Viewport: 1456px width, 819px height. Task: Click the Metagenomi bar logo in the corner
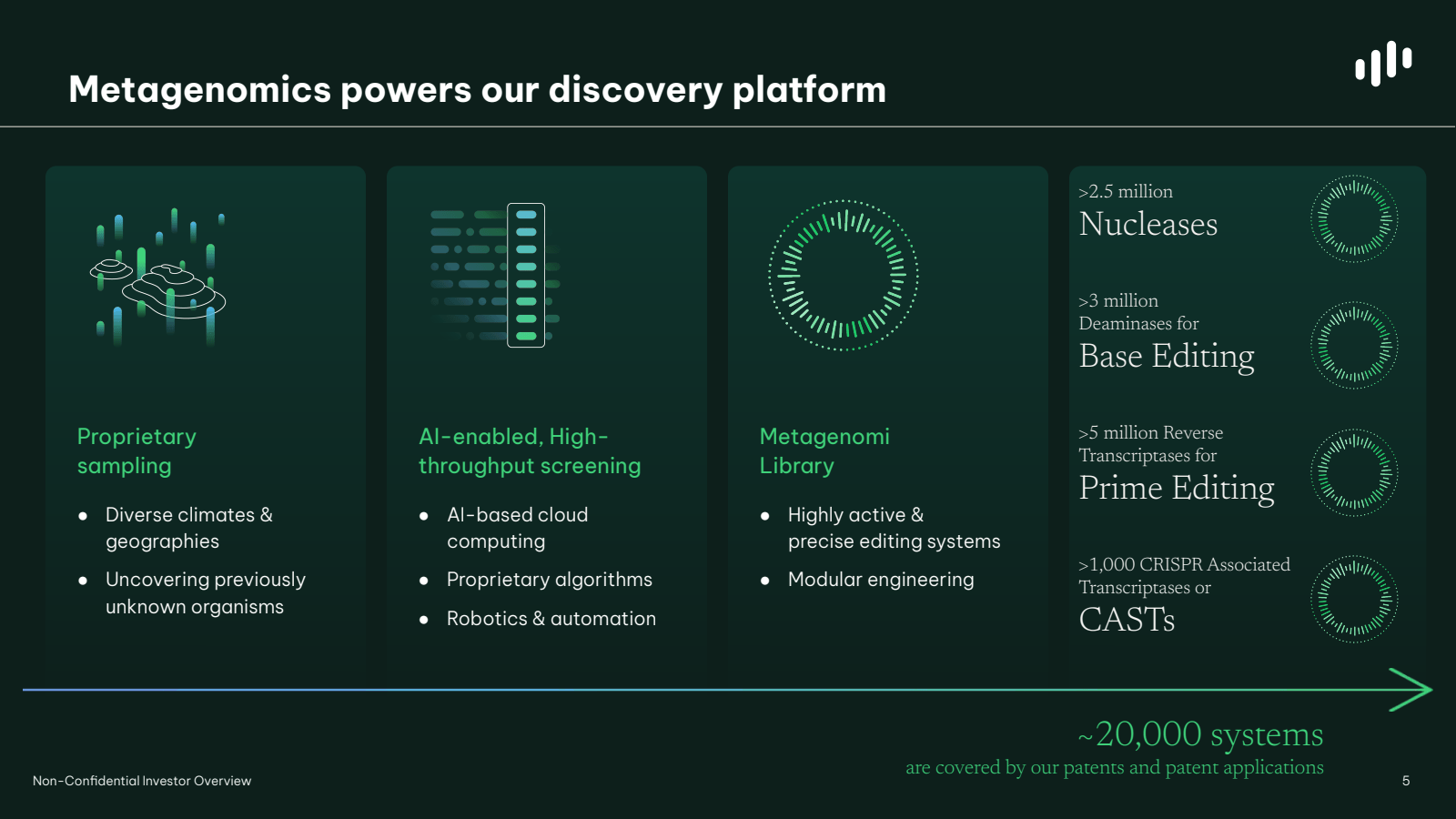1383,64
